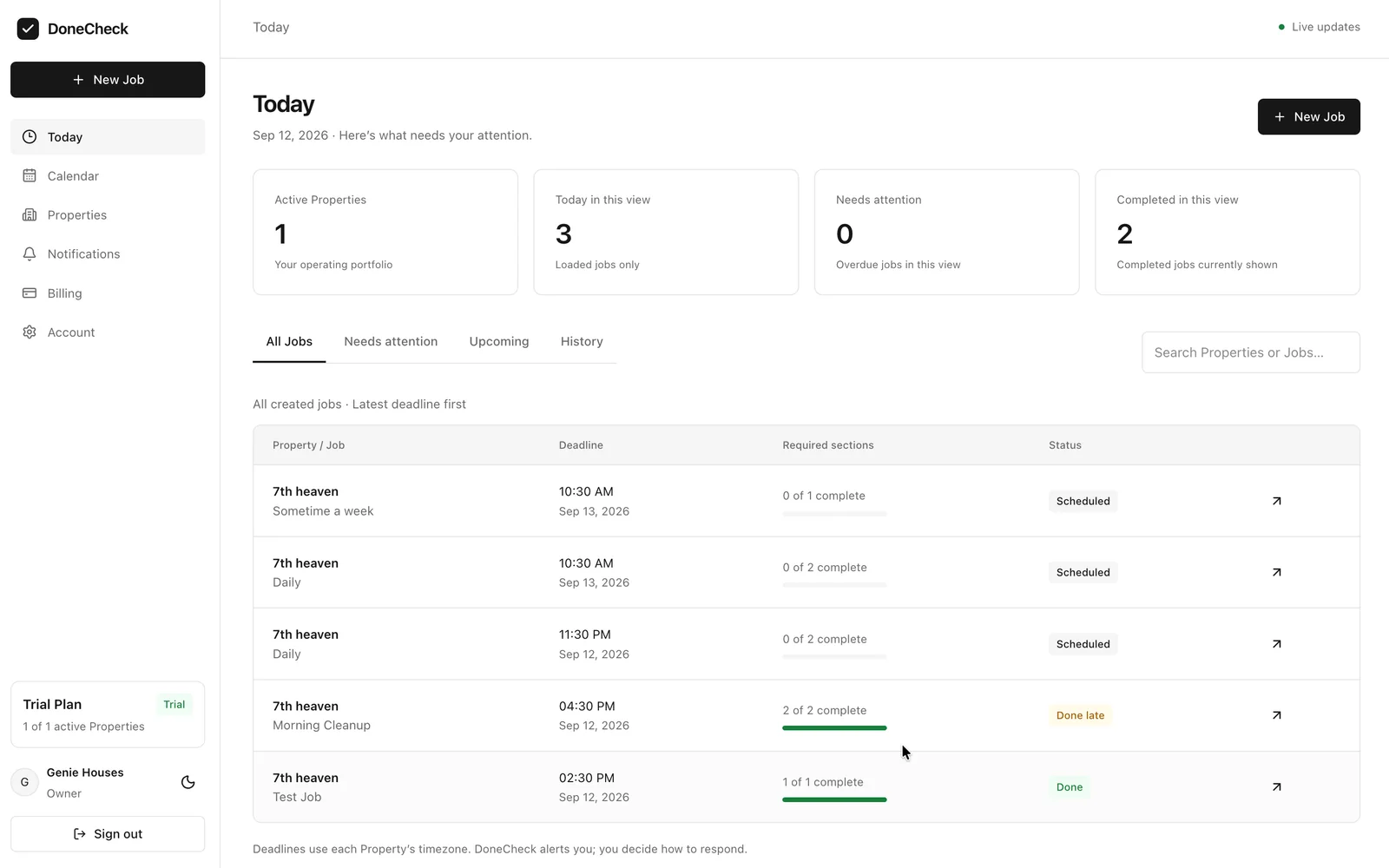This screenshot has height=868, width=1389.
Task: Focus the Search Properties or Jobs field
Action: 1250,352
